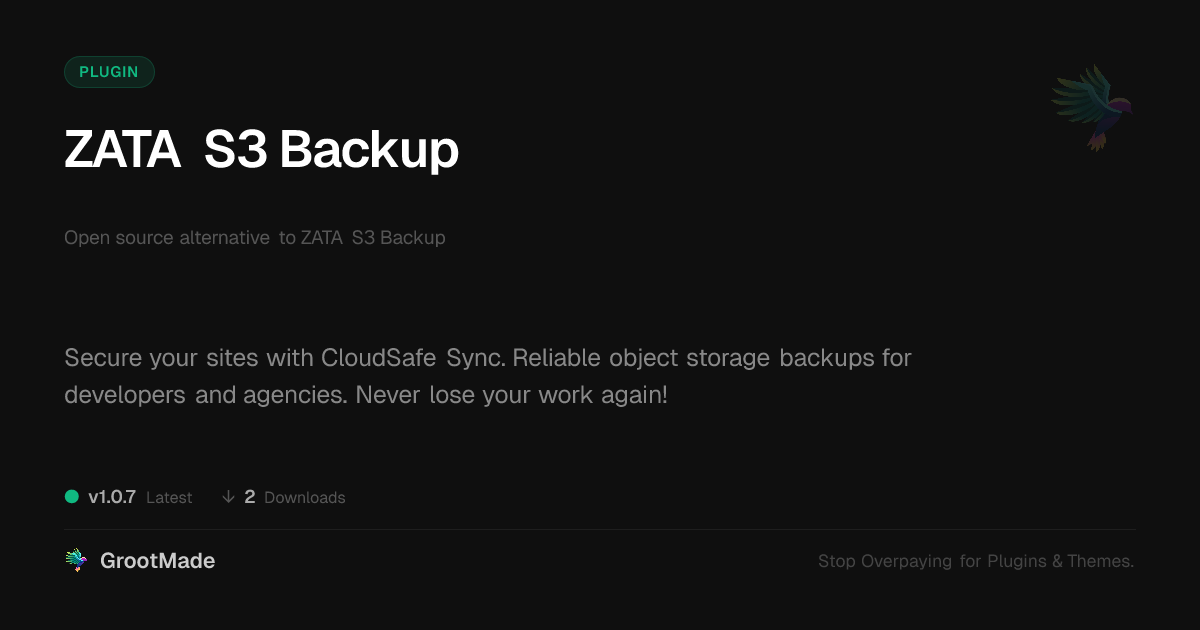
Task: Click the small GrootMade bird icon in footer
Action: (76, 561)
